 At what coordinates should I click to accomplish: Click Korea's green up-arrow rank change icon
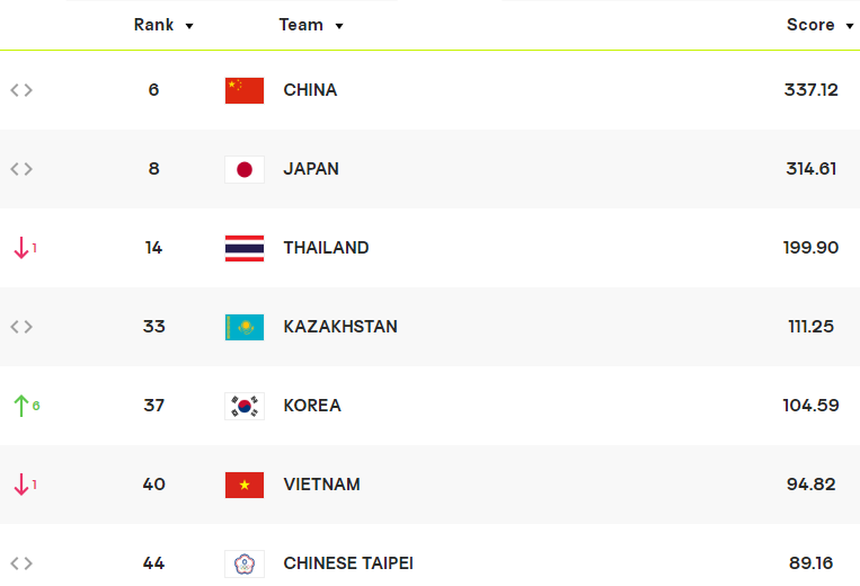pos(21,406)
